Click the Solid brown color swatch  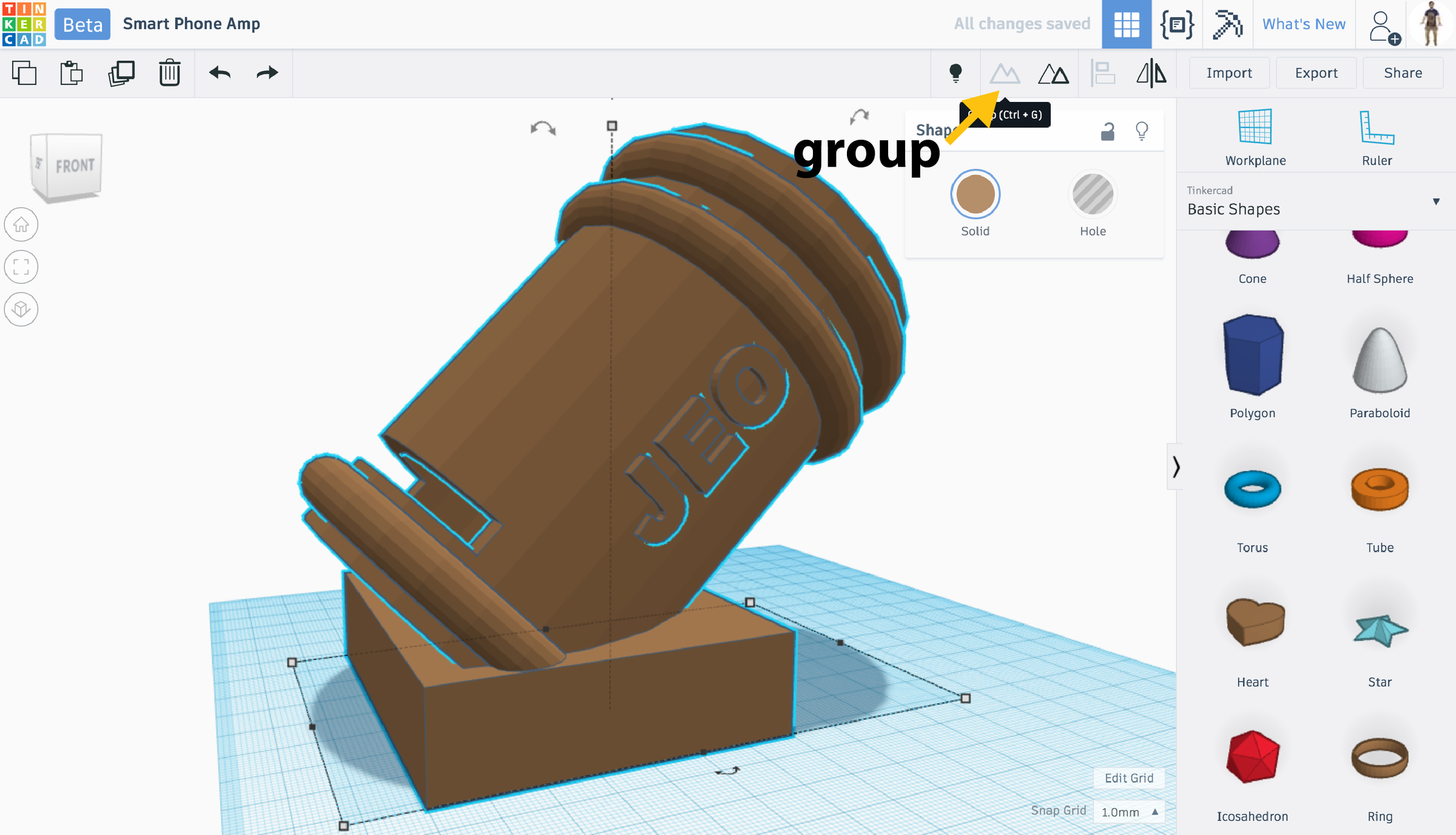975,195
